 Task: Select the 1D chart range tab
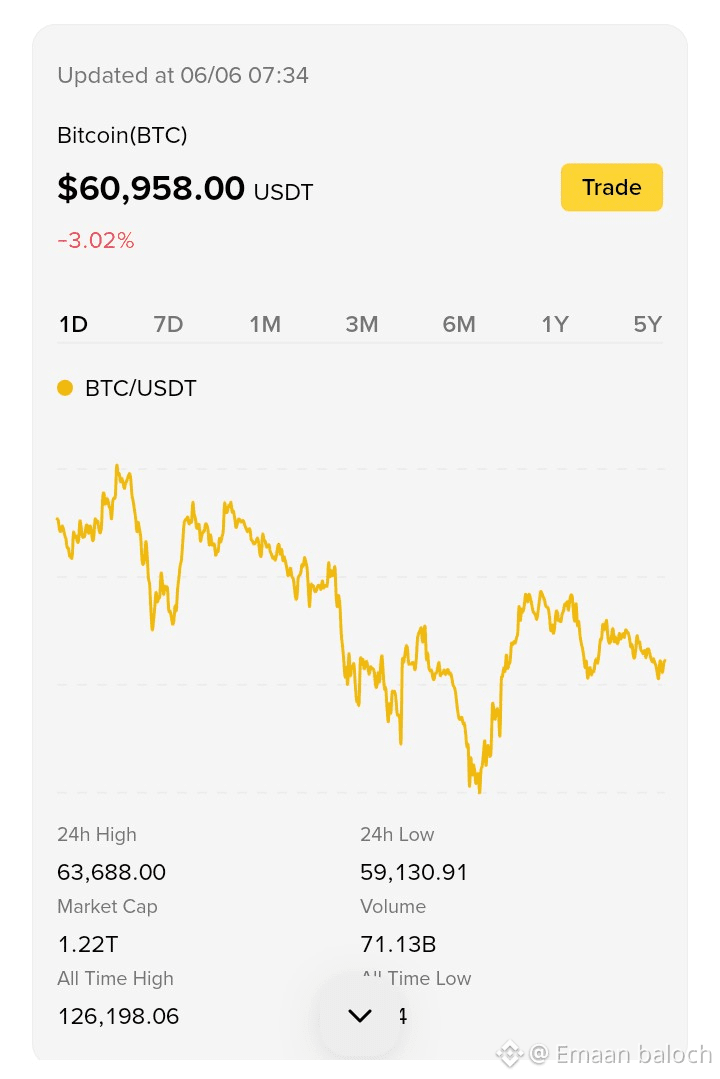(73, 324)
